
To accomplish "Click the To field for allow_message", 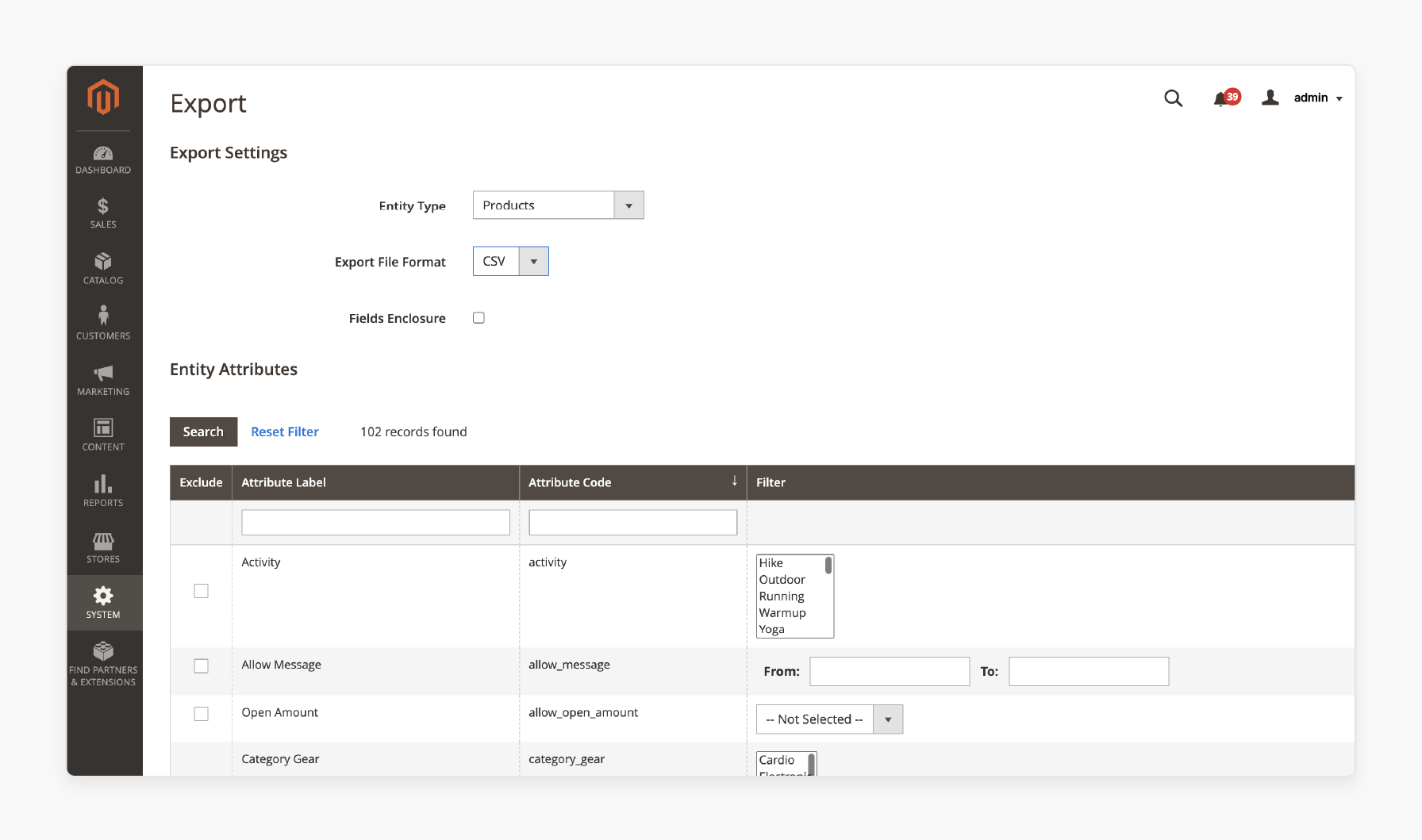I will [x=1089, y=671].
